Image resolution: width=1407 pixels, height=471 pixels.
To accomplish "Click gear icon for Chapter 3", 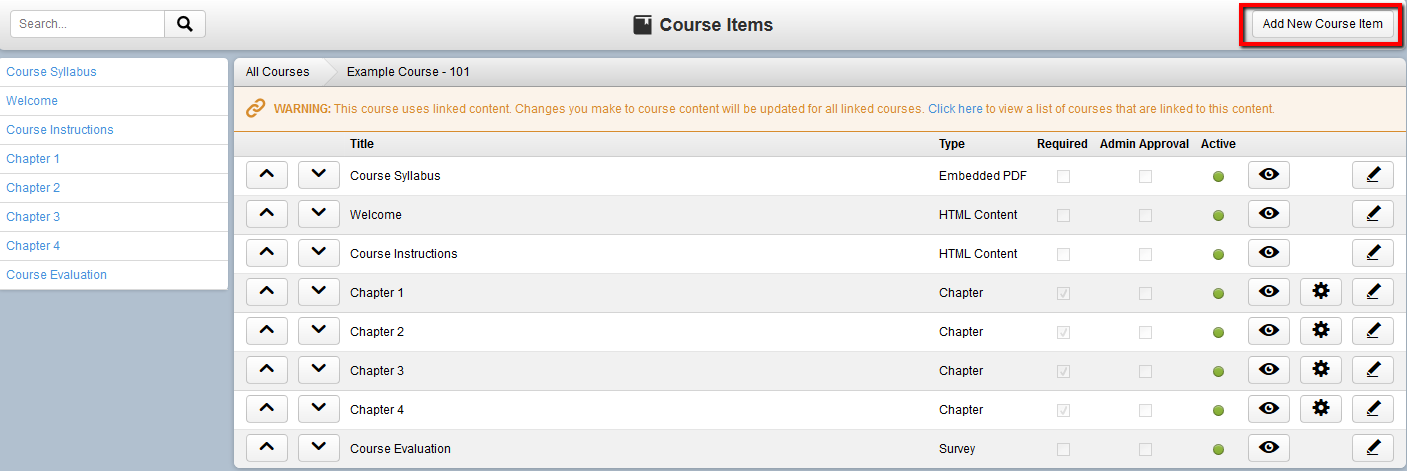I will click(1321, 370).
